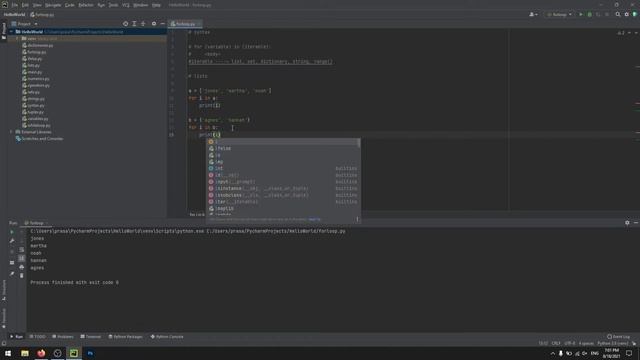Open numerics.py in the project tree
Screen dimensions: 640x360
click(x=36, y=78)
